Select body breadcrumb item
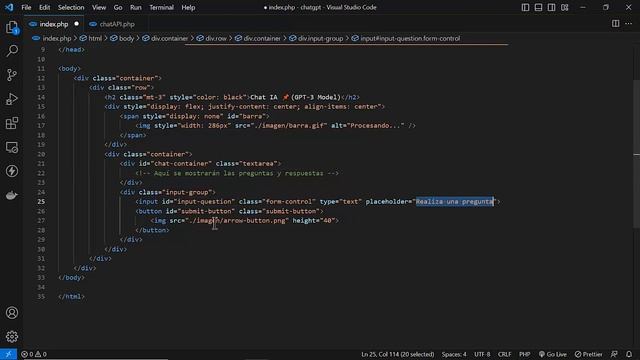Image resolution: width=640 pixels, height=360 pixels. click(x=127, y=38)
